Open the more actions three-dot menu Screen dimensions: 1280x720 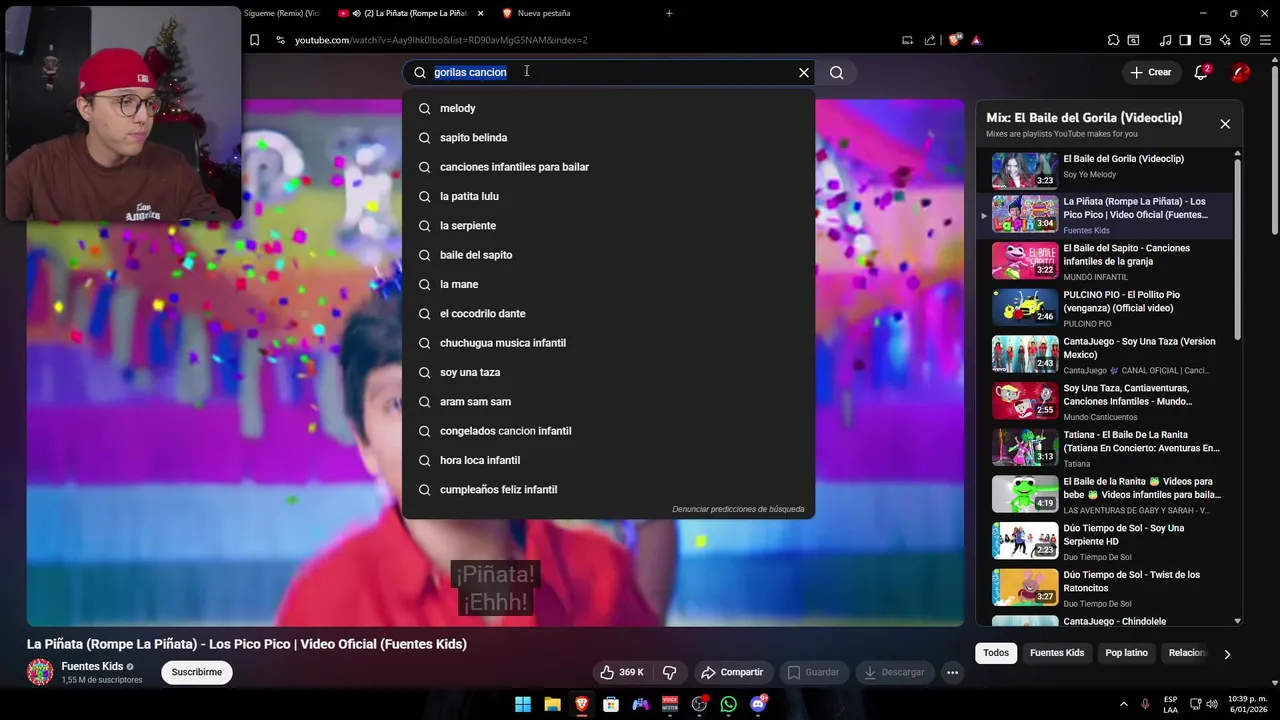(952, 672)
